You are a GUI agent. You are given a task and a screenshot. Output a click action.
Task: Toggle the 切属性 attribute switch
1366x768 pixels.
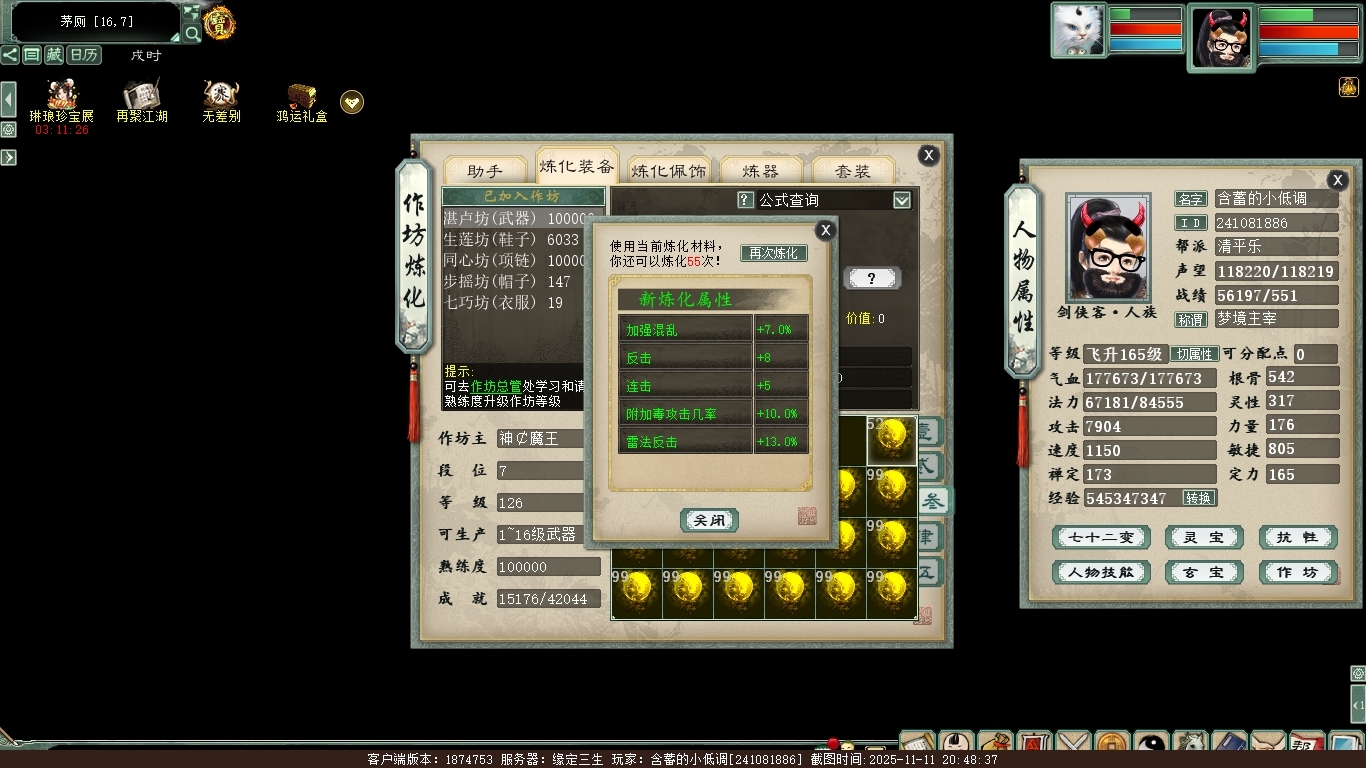pyautogui.click(x=1194, y=354)
